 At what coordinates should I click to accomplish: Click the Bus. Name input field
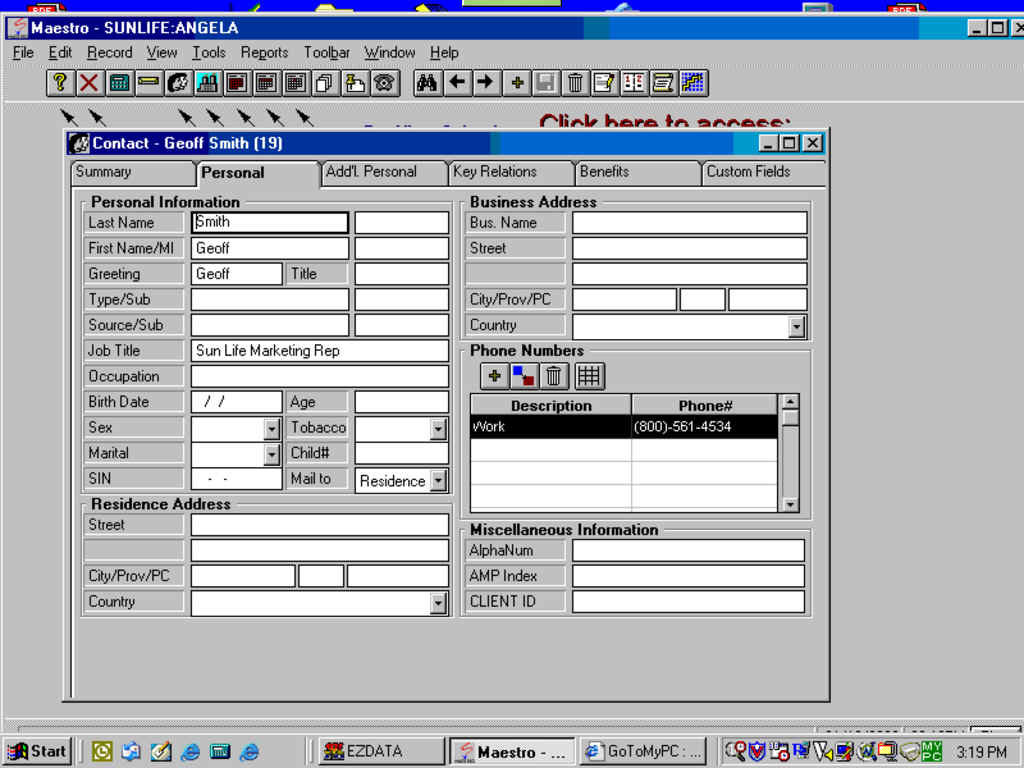tap(690, 223)
